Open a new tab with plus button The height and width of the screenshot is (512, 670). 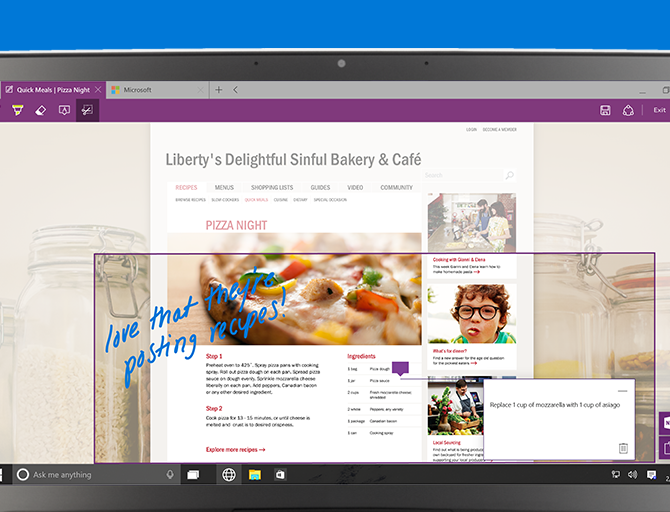click(x=219, y=90)
